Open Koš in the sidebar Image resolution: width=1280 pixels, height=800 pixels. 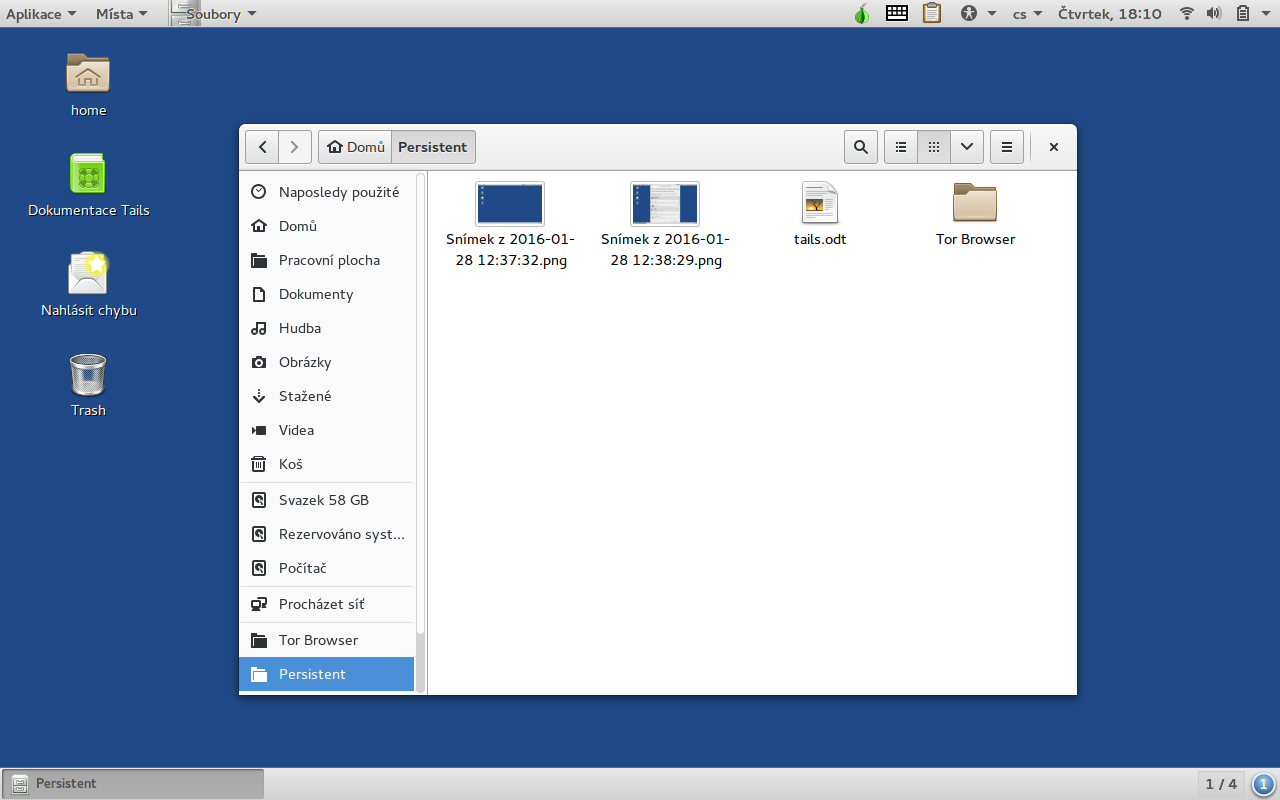326,464
